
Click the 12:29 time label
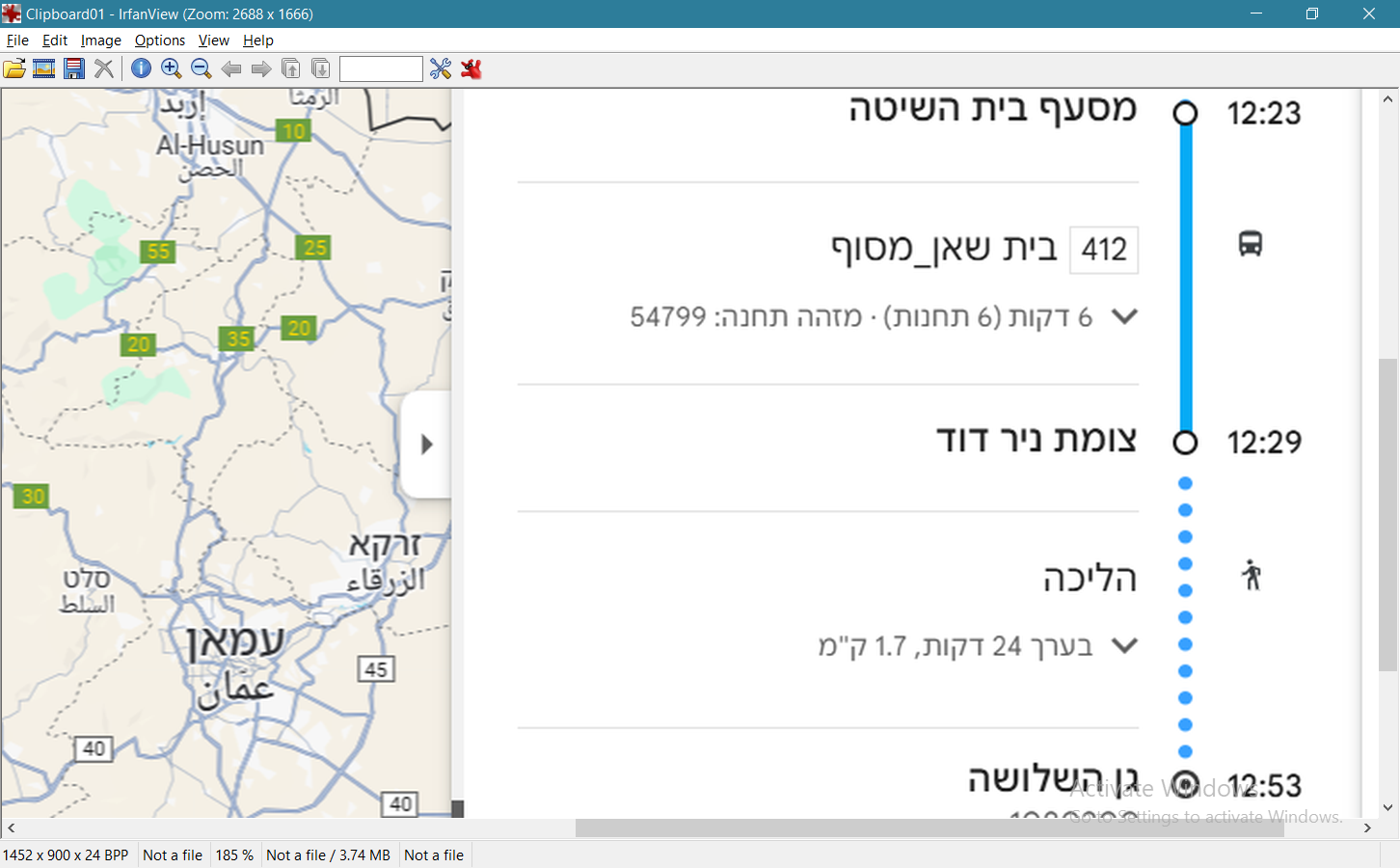coord(1264,443)
